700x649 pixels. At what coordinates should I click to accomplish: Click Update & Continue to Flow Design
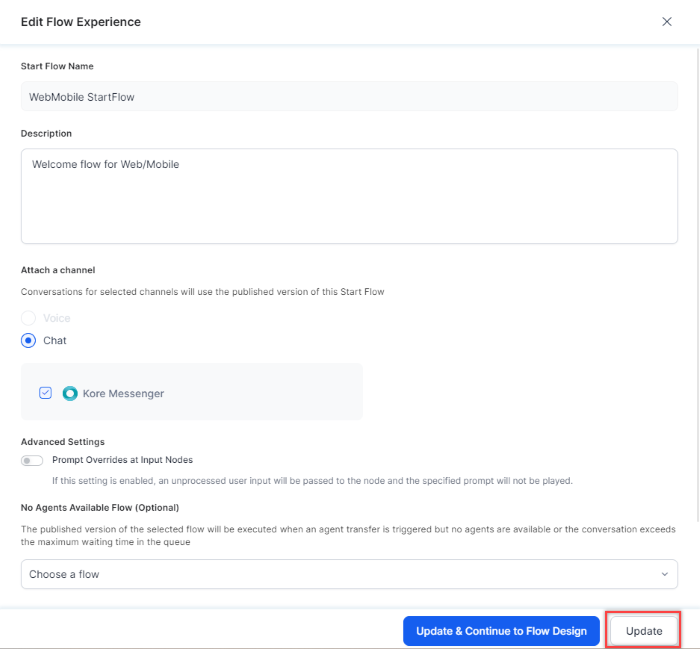(501, 631)
